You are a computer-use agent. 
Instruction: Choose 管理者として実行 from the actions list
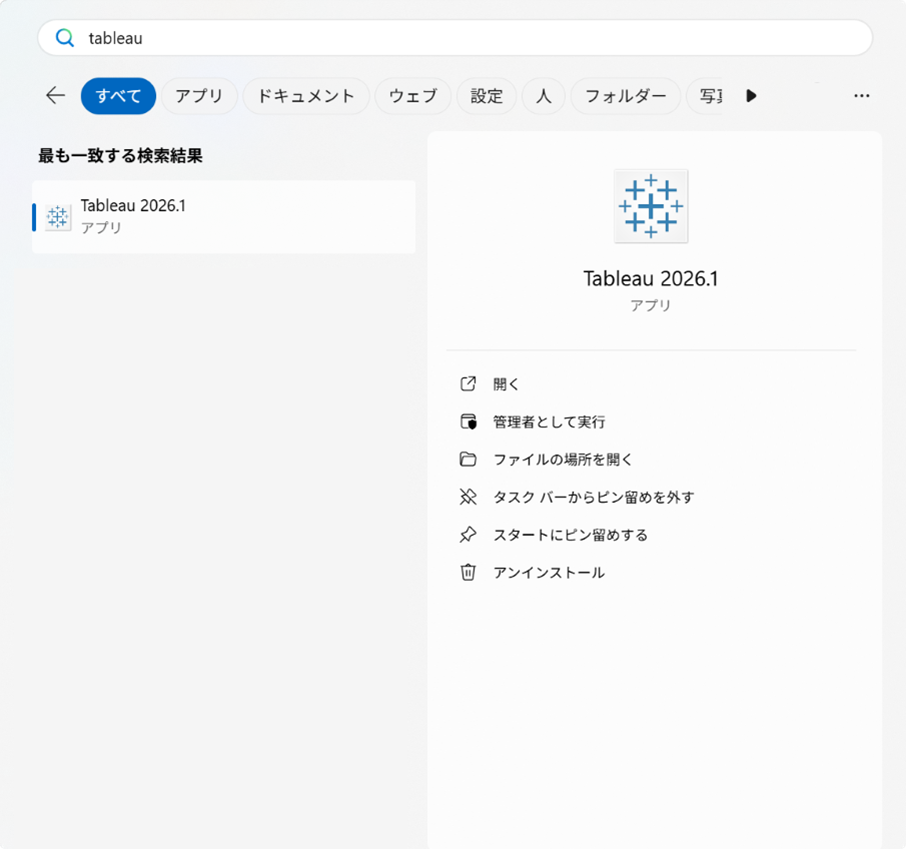pyautogui.click(x=549, y=422)
